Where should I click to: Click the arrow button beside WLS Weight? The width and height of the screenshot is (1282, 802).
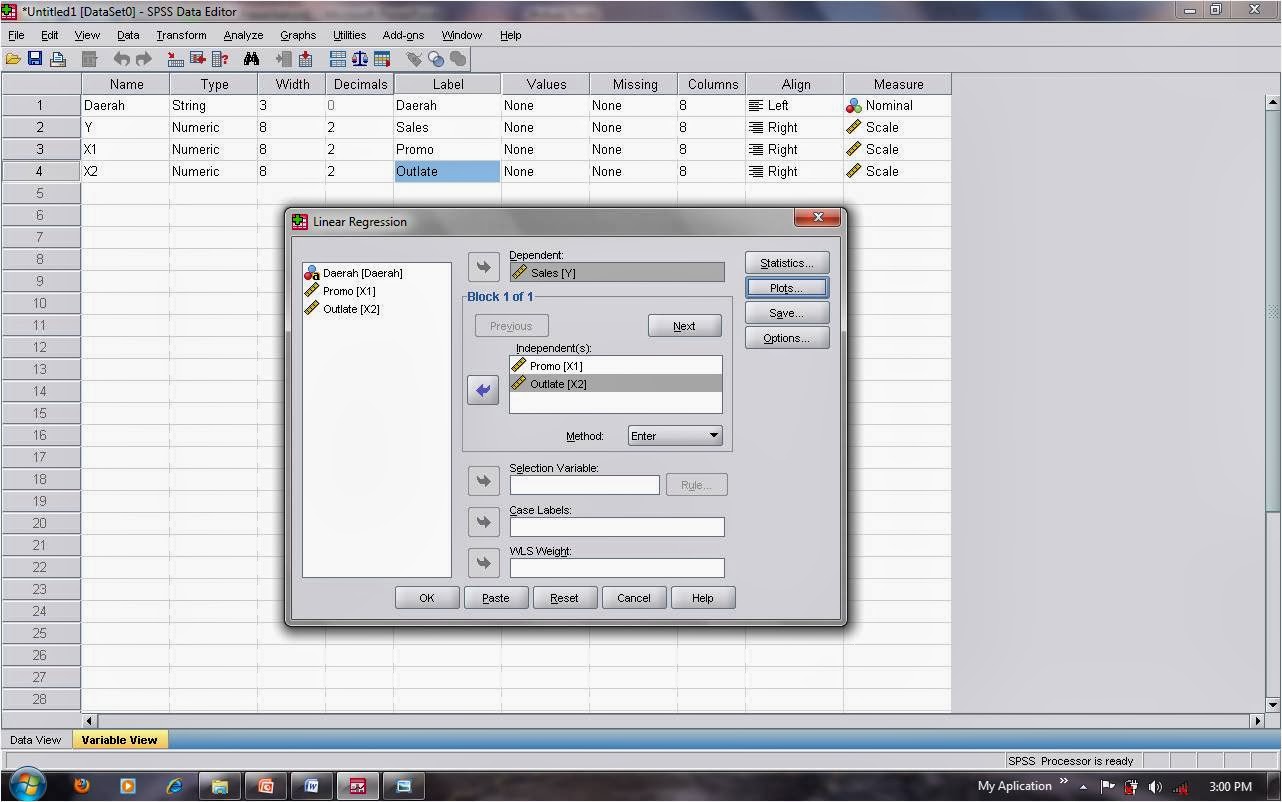[484, 563]
